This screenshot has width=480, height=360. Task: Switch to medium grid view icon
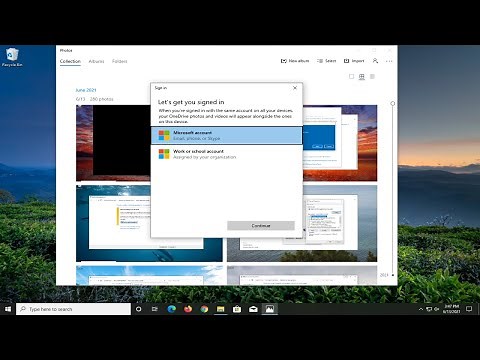(362, 77)
